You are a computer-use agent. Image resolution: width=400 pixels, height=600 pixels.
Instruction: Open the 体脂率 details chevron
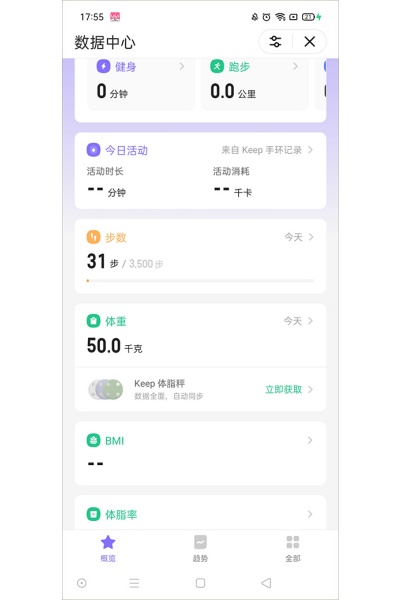tap(310, 514)
